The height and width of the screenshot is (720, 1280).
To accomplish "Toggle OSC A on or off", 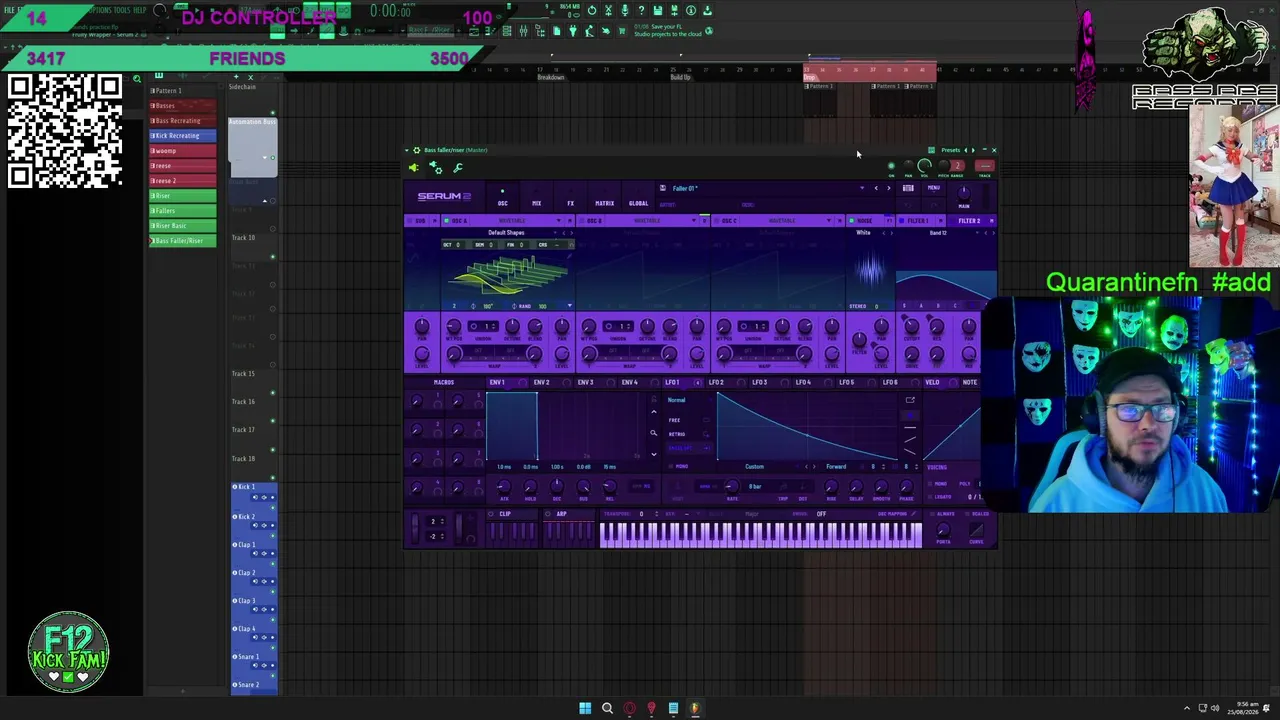I will coord(446,221).
